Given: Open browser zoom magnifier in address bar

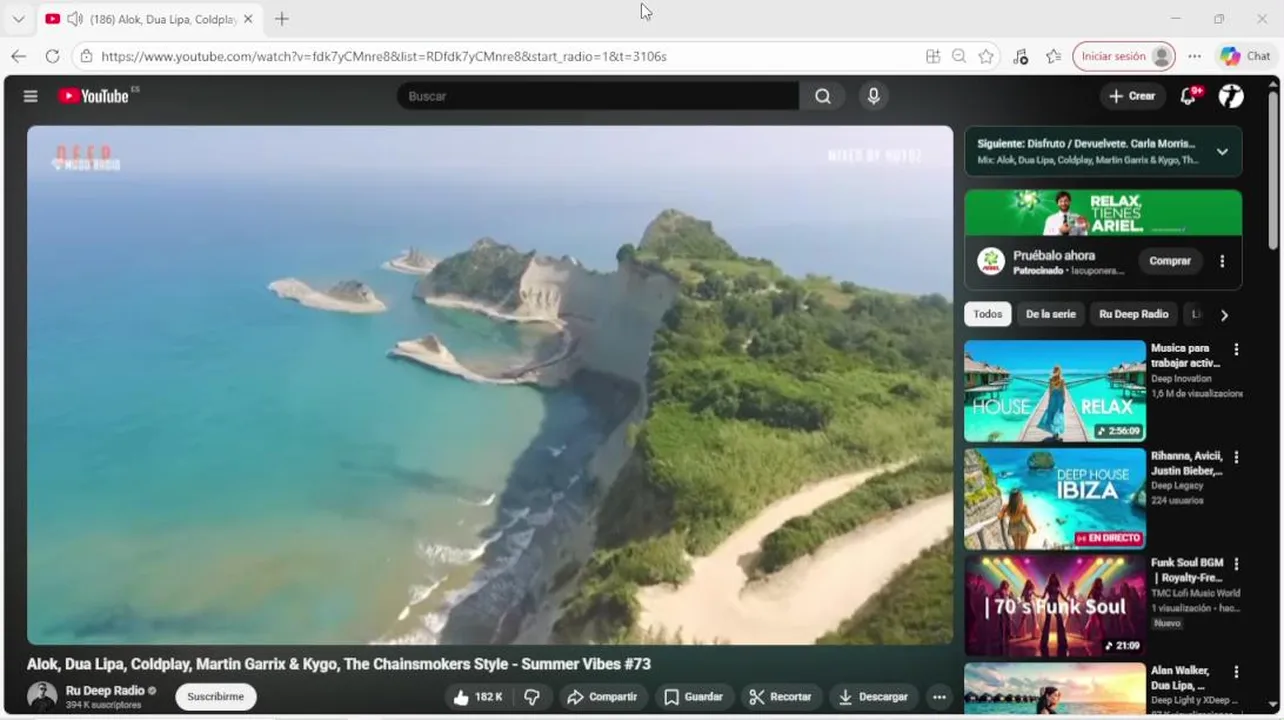Looking at the screenshot, I should click(x=959, y=56).
